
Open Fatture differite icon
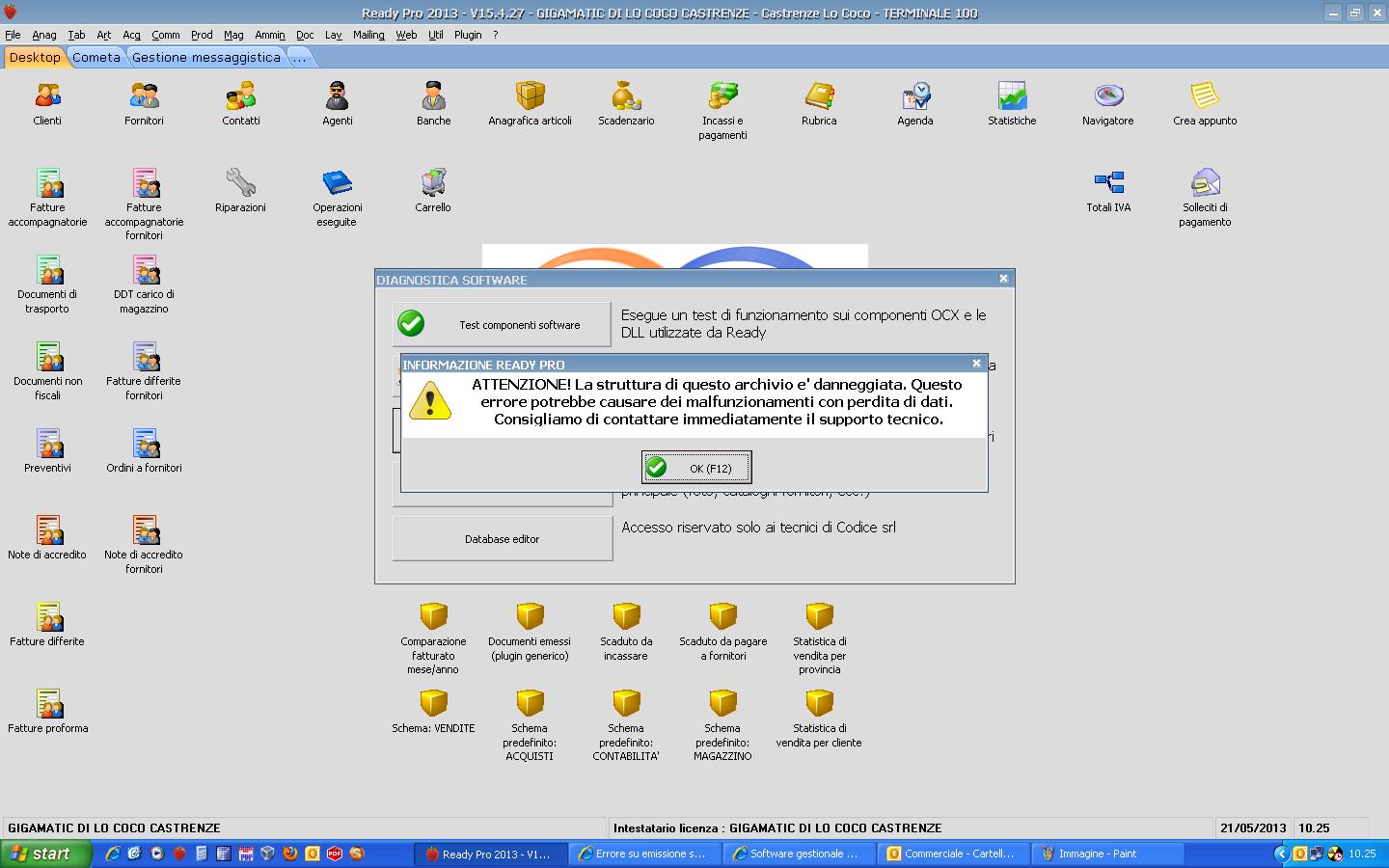(47, 617)
